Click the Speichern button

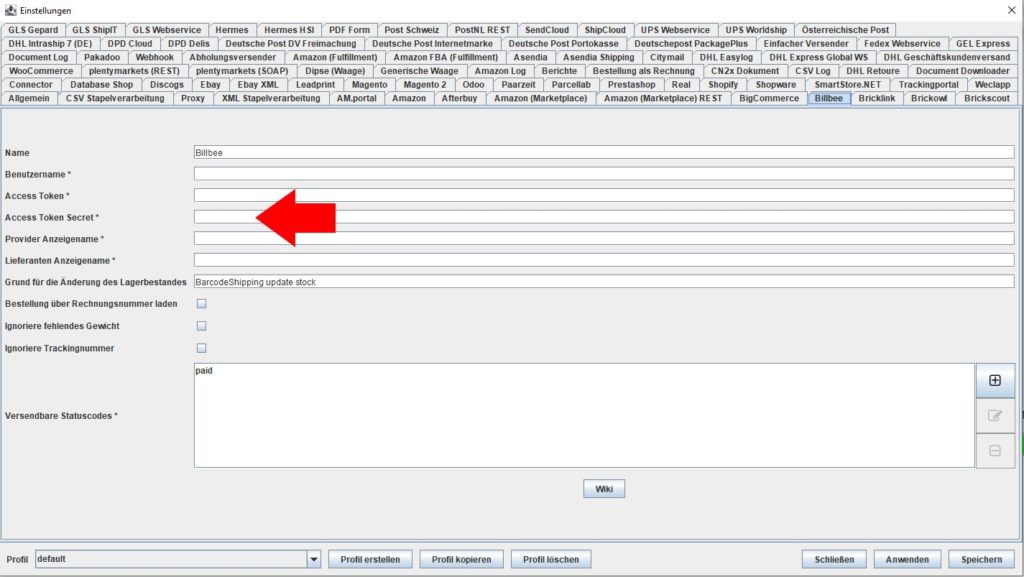point(982,559)
